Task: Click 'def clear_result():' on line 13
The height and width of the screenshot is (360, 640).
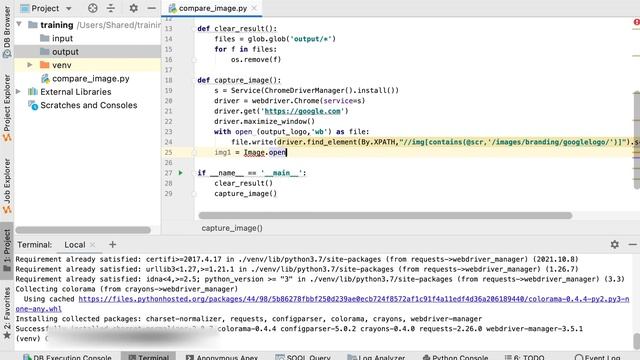Action: point(237,29)
